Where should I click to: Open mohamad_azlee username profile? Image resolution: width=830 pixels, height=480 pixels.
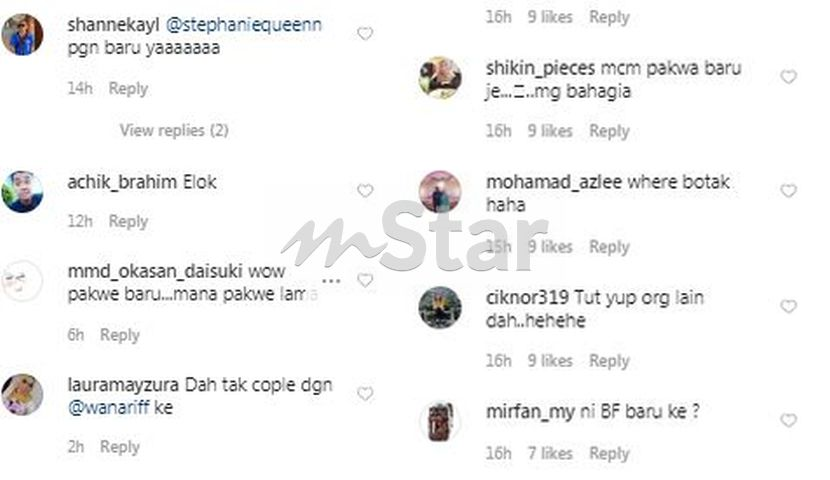coord(554,182)
